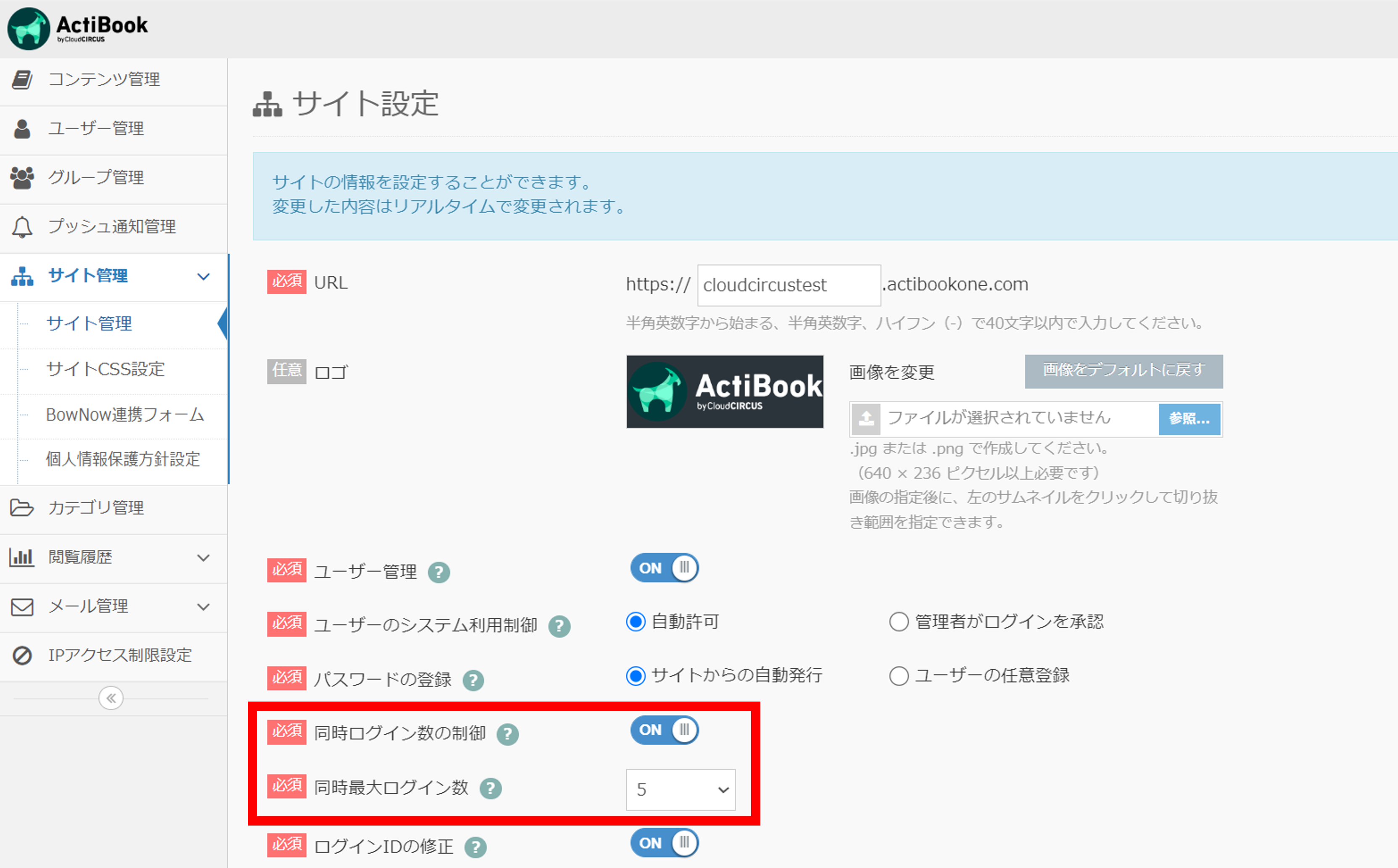Click the upload icon in file field
The height and width of the screenshot is (868, 1398).
click(x=866, y=419)
